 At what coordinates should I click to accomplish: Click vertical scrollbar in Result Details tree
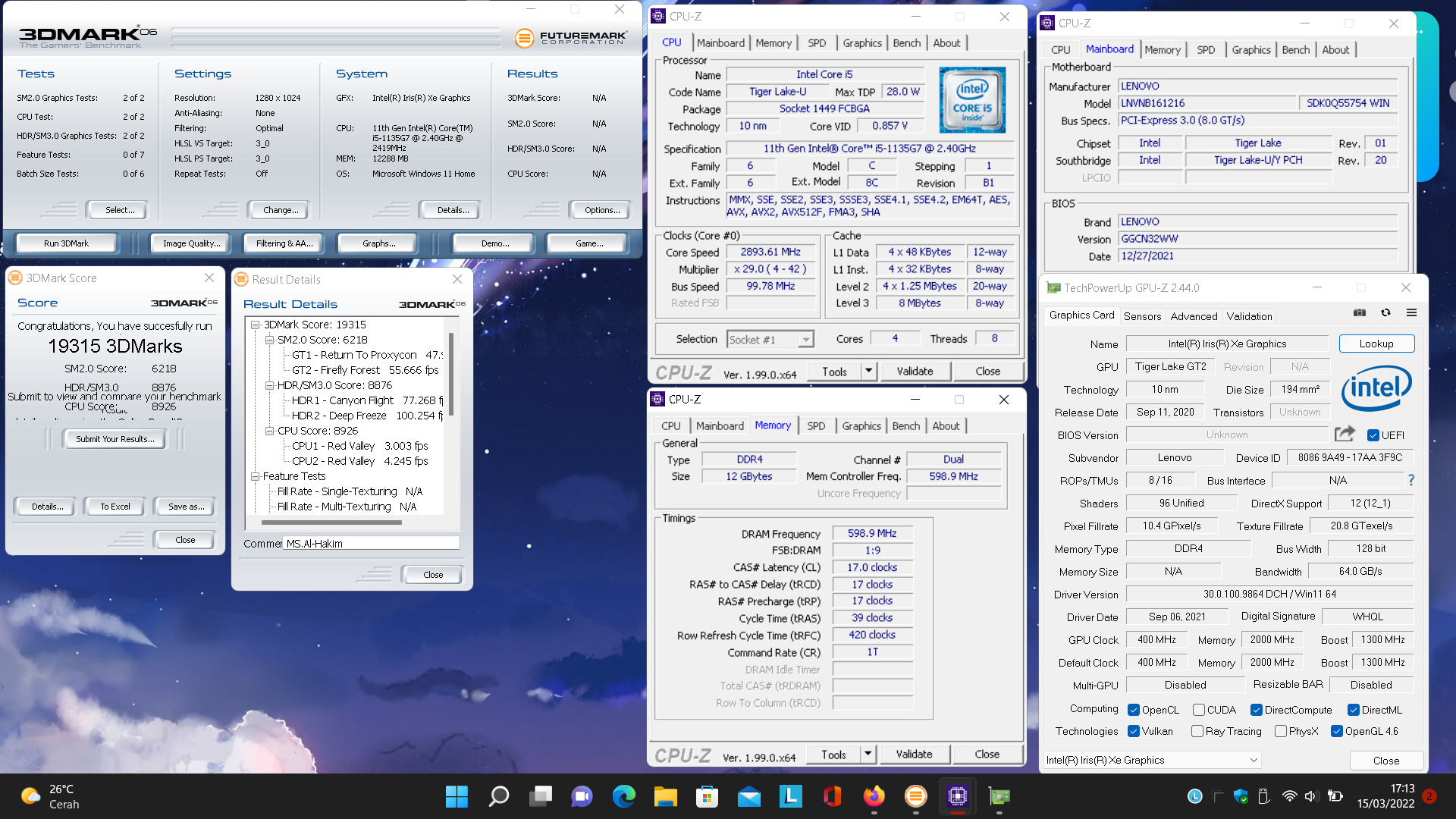point(451,375)
